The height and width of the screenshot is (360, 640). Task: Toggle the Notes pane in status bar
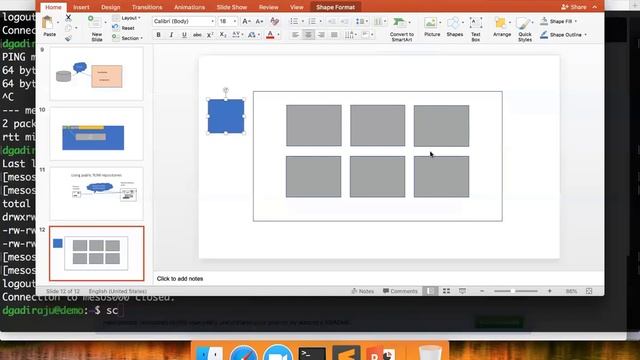pyautogui.click(x=362, y=291)
